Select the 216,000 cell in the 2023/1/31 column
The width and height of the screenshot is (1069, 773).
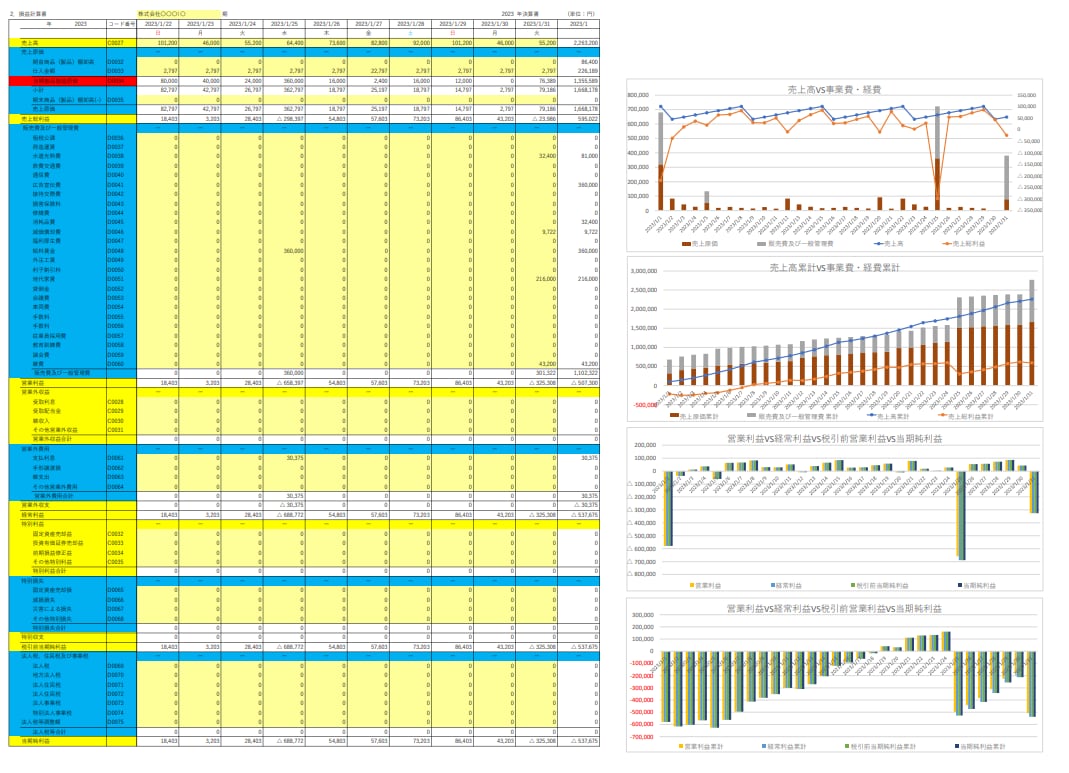[537, 279]
